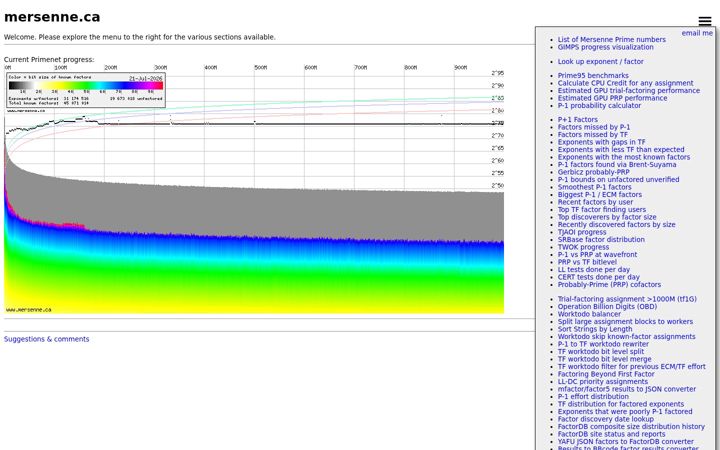
Task: Open TF worktodo bit level merge
Action: [604, 359]
